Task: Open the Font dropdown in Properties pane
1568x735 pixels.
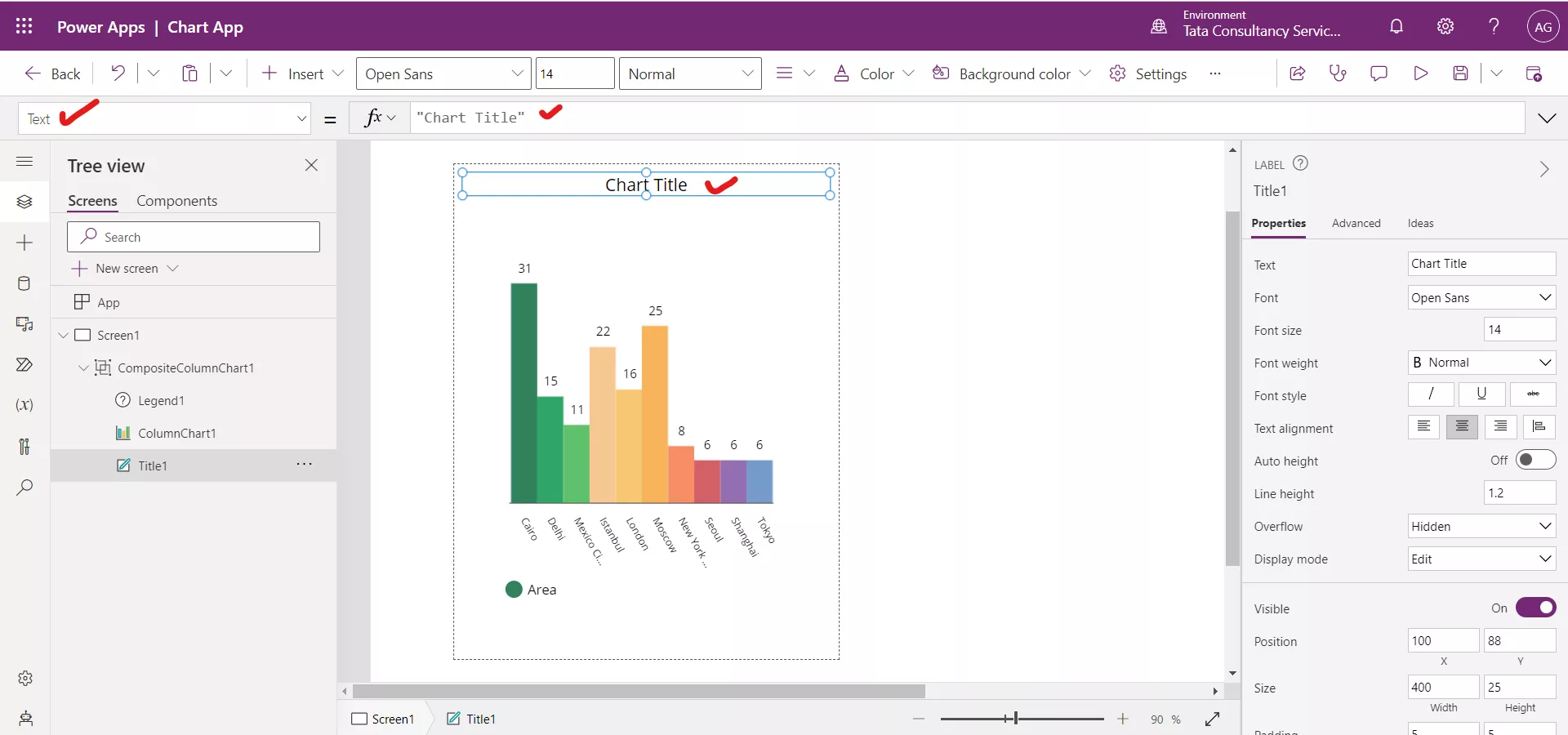Action: click(1481, 297)
